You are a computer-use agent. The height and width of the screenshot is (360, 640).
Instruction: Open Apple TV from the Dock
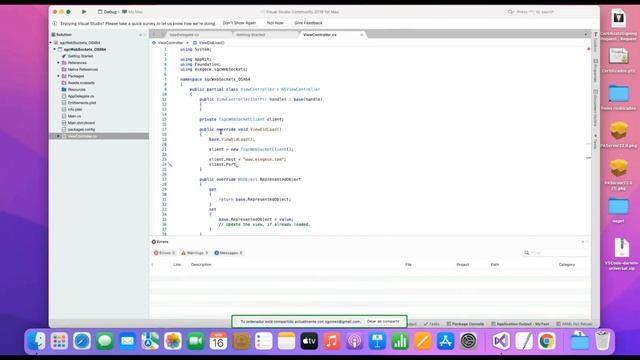coord(309,341)
